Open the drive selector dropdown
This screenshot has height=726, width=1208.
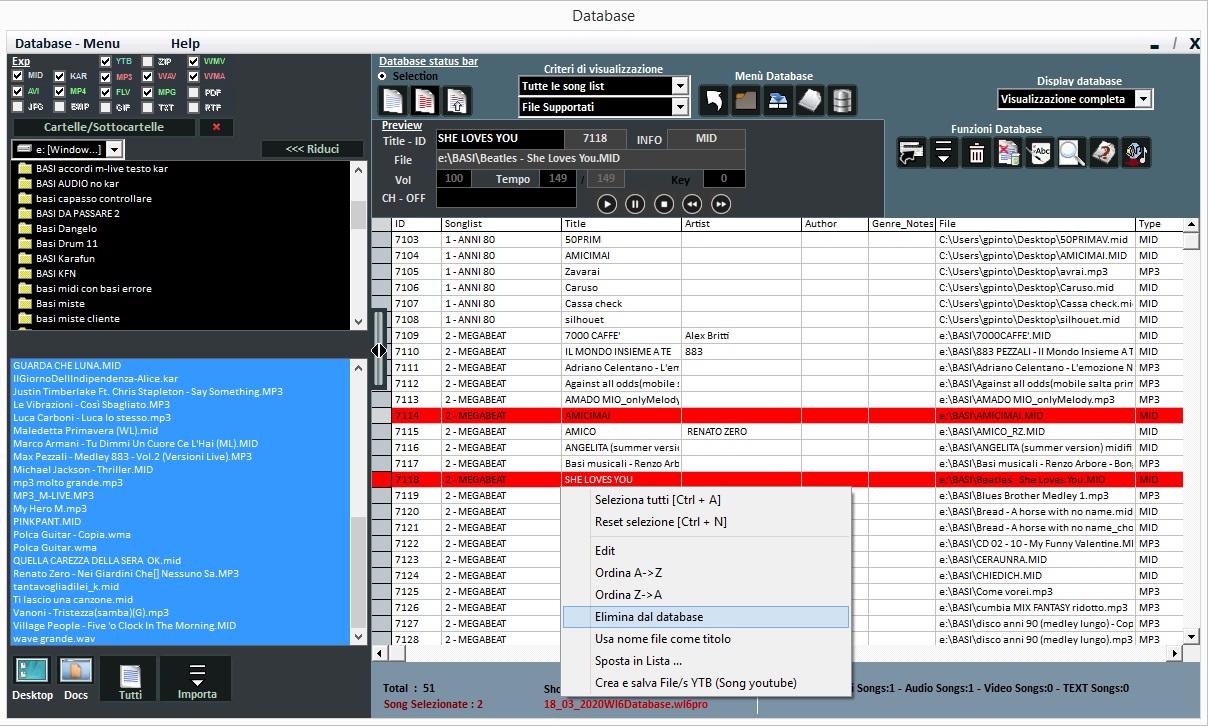114,149
